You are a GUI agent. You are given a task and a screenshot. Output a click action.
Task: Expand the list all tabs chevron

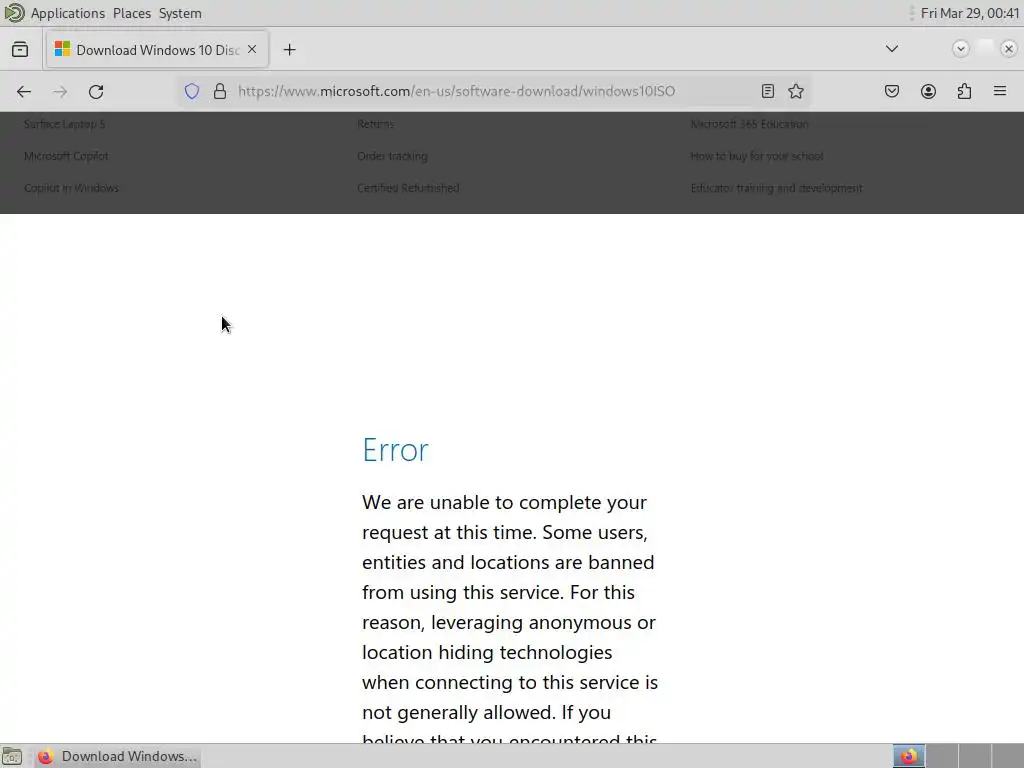pos(891,49)
